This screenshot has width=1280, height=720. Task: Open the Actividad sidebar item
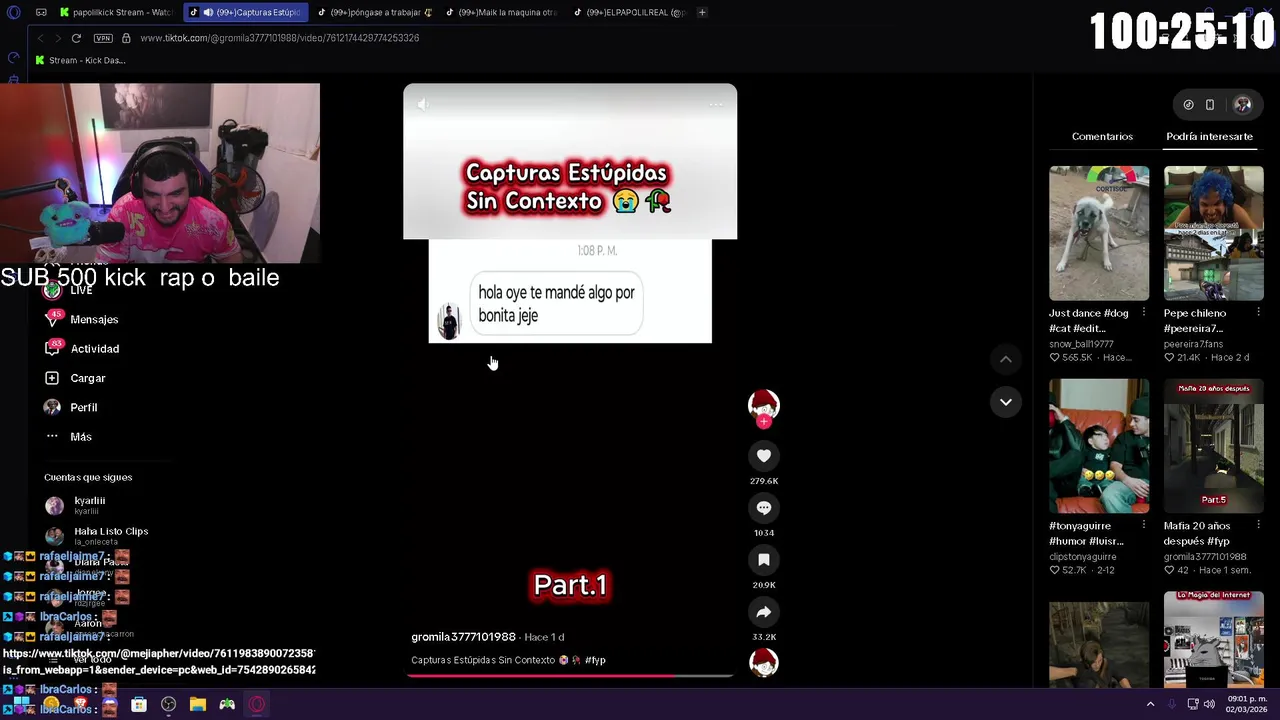82,349
